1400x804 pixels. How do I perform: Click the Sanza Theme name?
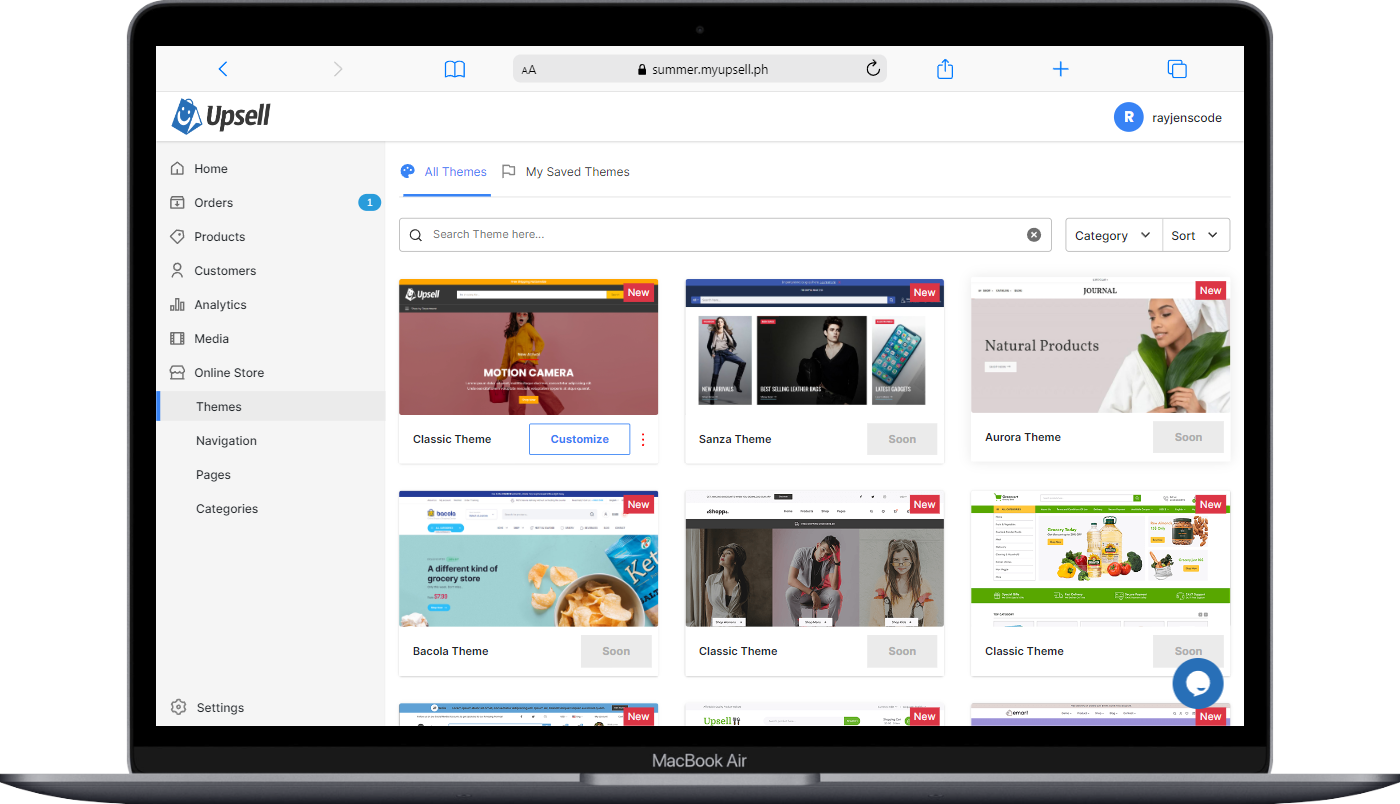pos(735,439)
